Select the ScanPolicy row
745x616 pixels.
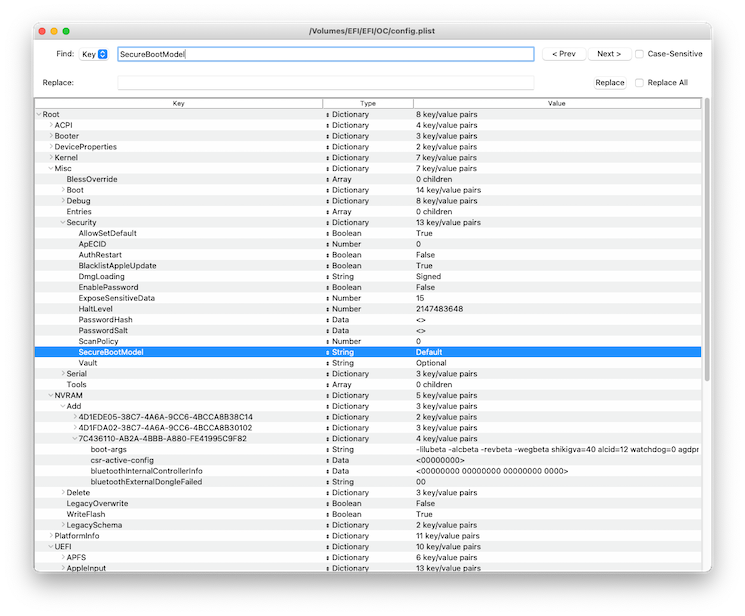(x=368, y=341)
